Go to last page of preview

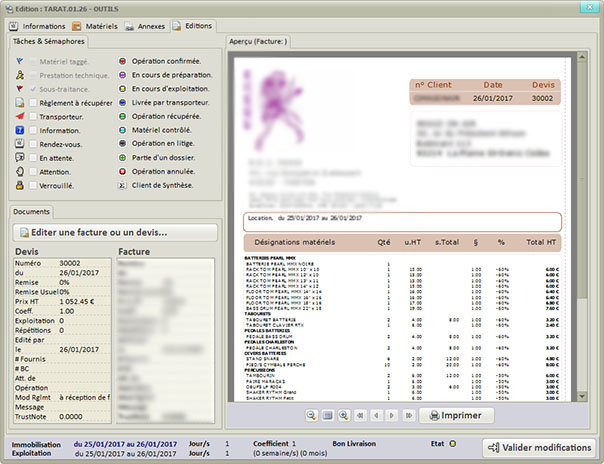point(408,415)
